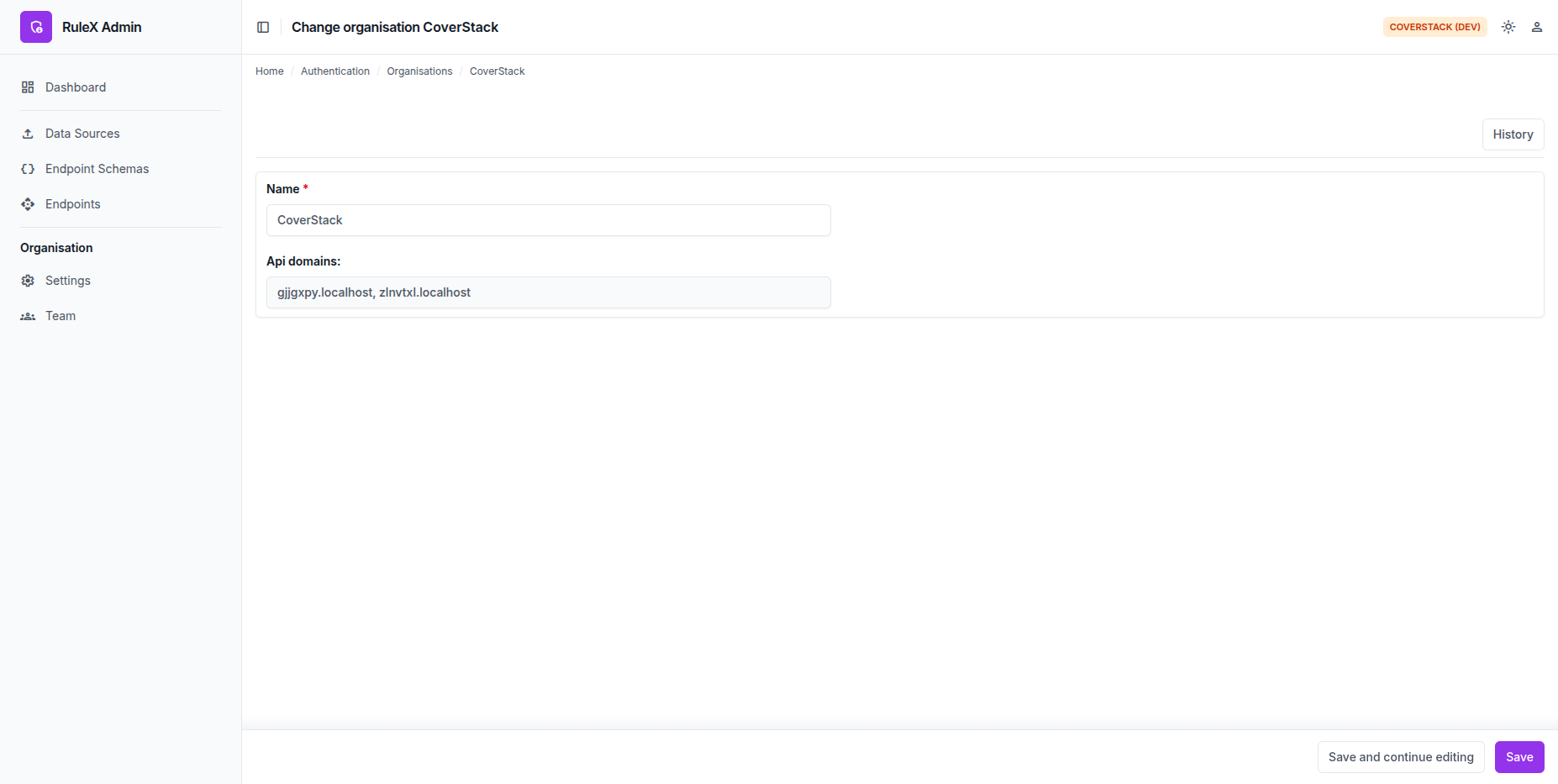Focus the Name input field
Screen dimensions: 1558x784
point(549,220)
